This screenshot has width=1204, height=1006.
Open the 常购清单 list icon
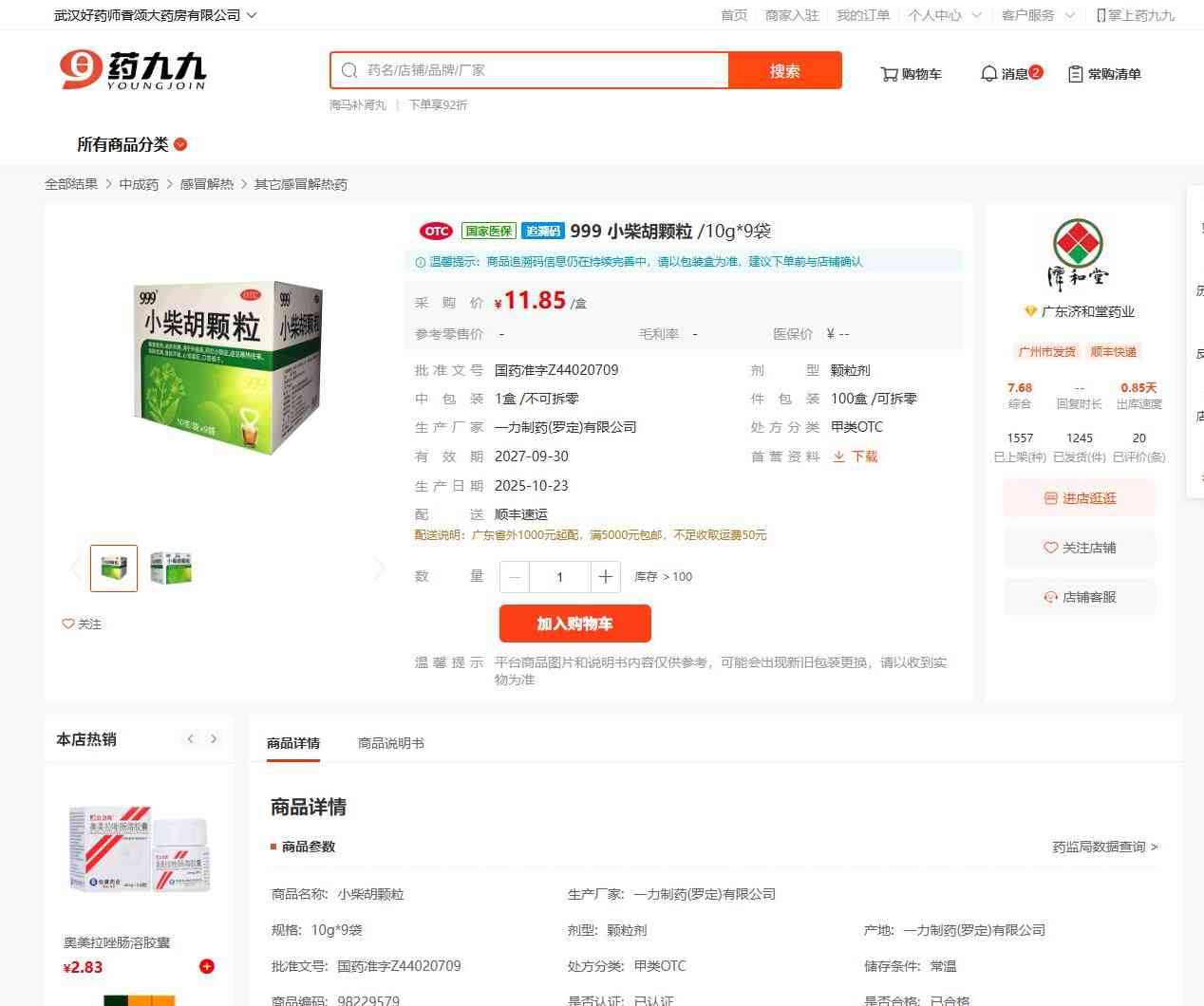1104,74
